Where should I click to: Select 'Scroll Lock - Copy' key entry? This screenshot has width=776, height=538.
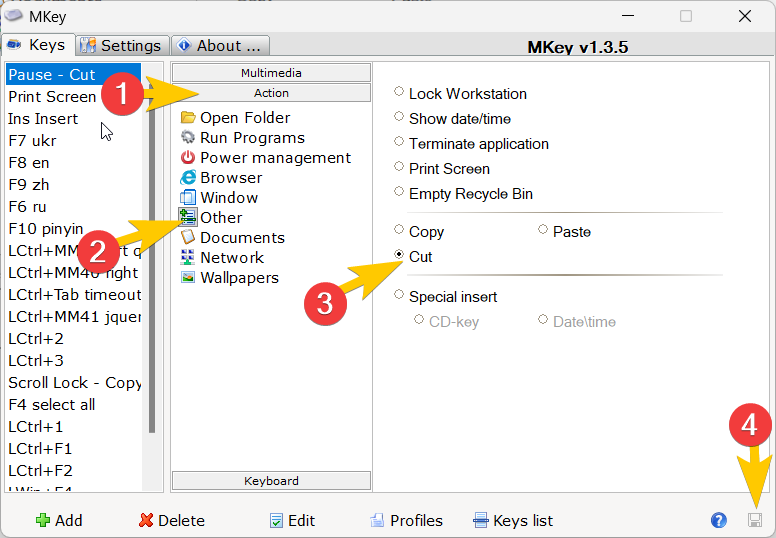click(x=73, y=383)
